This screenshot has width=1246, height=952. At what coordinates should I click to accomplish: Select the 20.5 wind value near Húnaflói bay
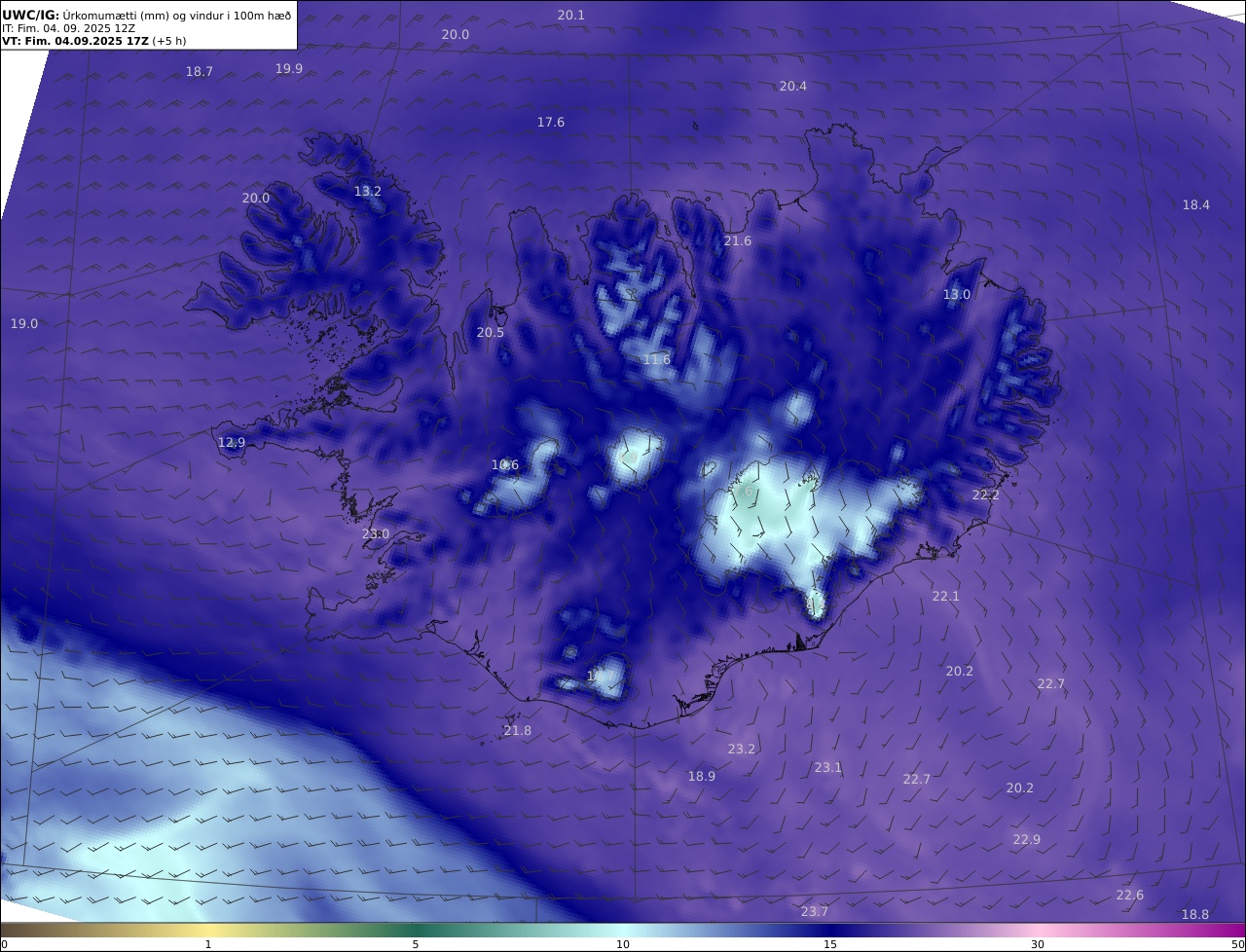[x=491, y=332]
